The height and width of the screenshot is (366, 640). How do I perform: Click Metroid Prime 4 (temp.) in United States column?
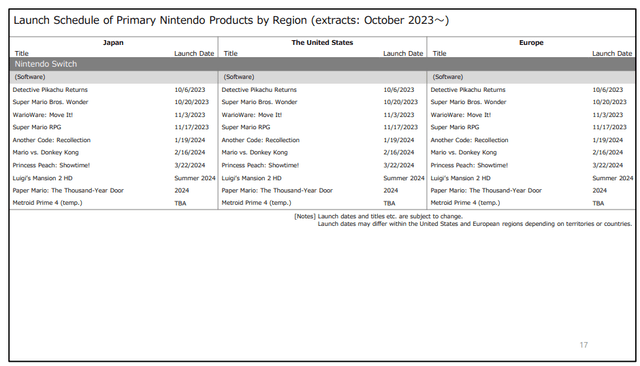[x=256, y=203]
